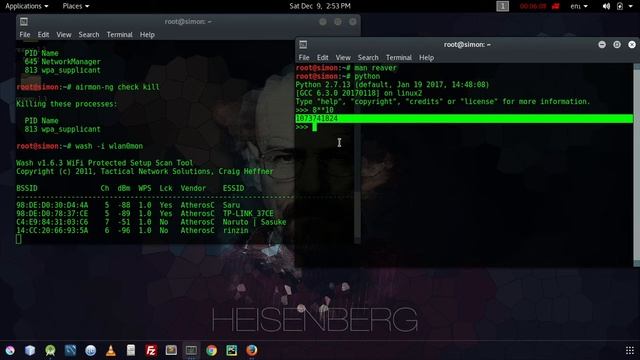This screenshot has height=360, width=640.
Task: Click terminal icon in front window title bar
Action: click(303, 44)
